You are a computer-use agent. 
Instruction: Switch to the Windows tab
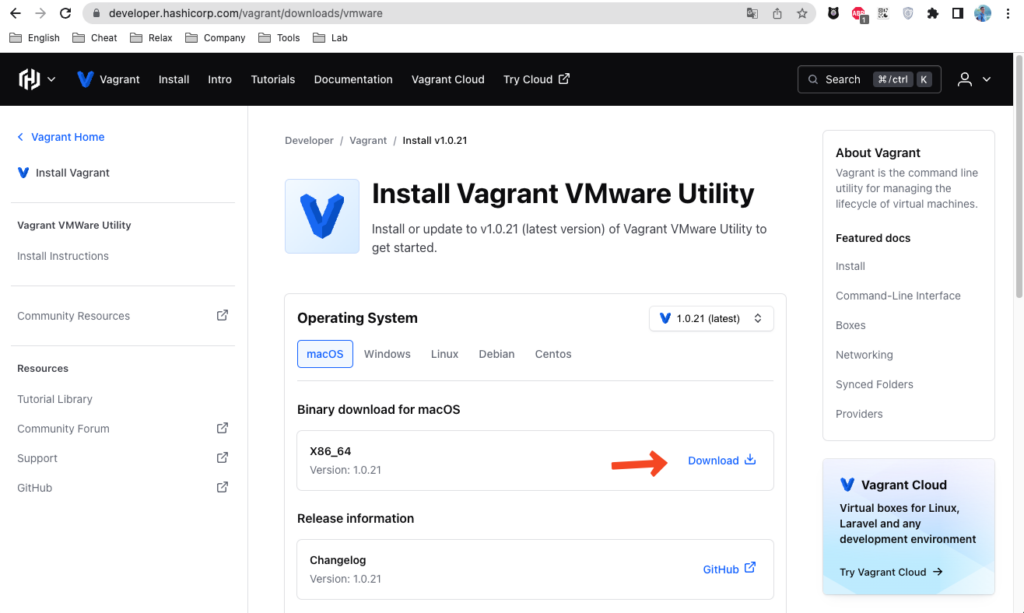click(387, 354)
